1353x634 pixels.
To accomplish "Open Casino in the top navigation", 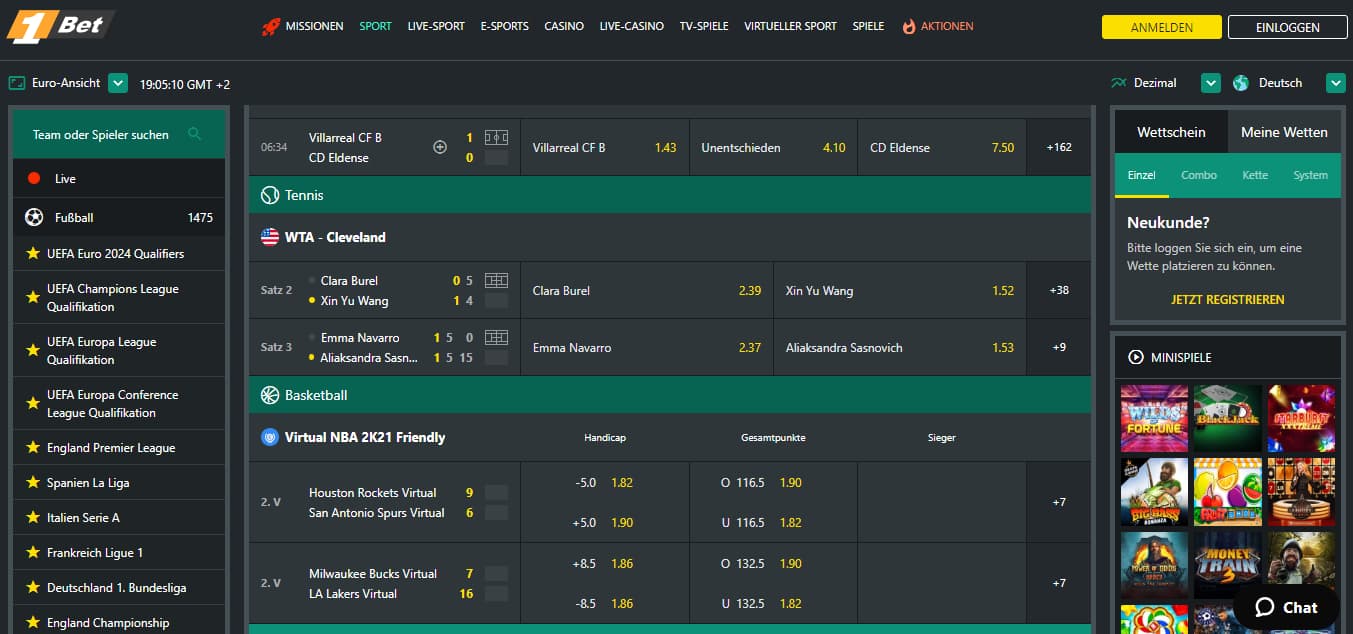I will 564,26.
